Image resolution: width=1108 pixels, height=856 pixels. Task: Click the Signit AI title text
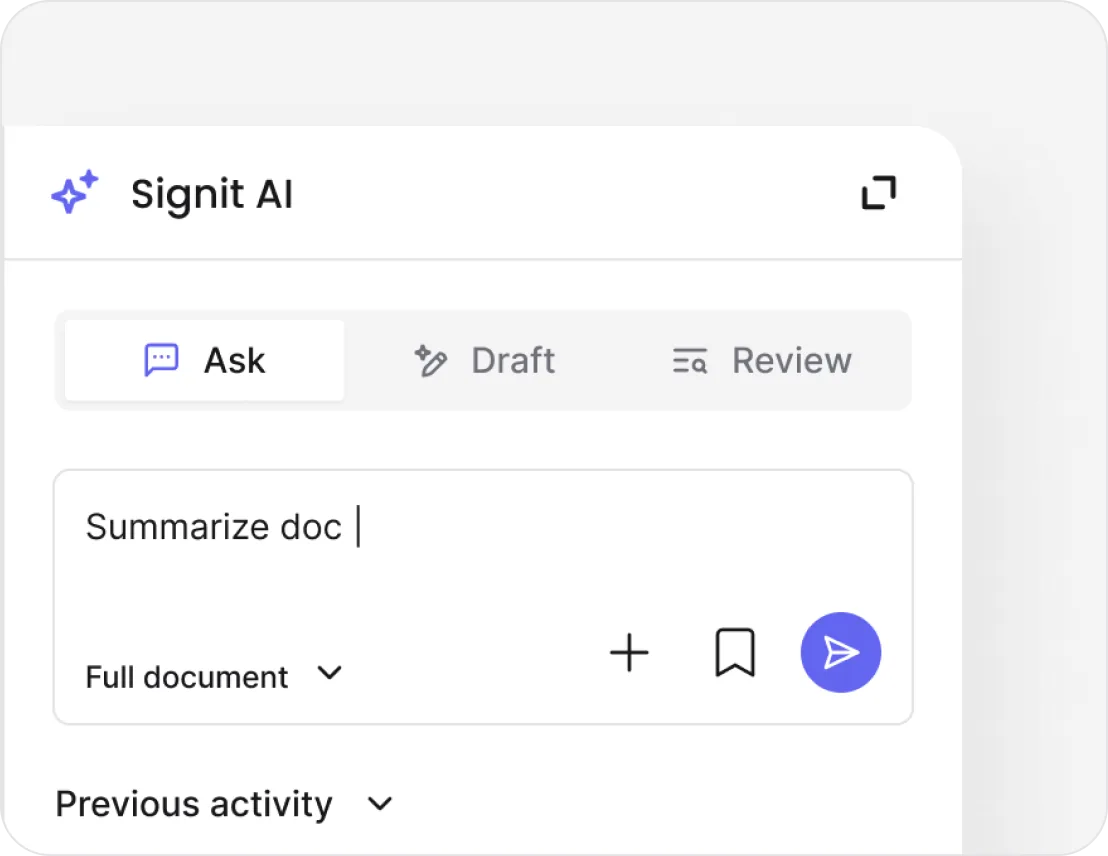click(212, 194)
